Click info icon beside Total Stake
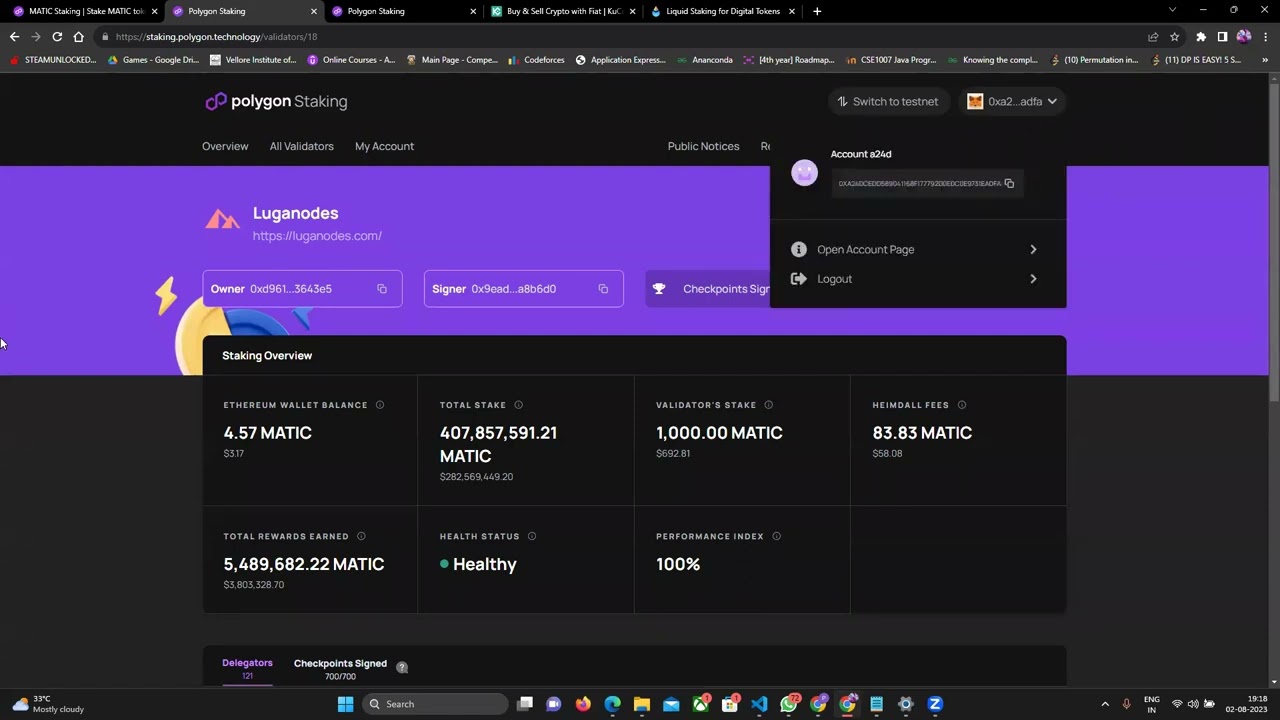 click(x=518, y=405)
